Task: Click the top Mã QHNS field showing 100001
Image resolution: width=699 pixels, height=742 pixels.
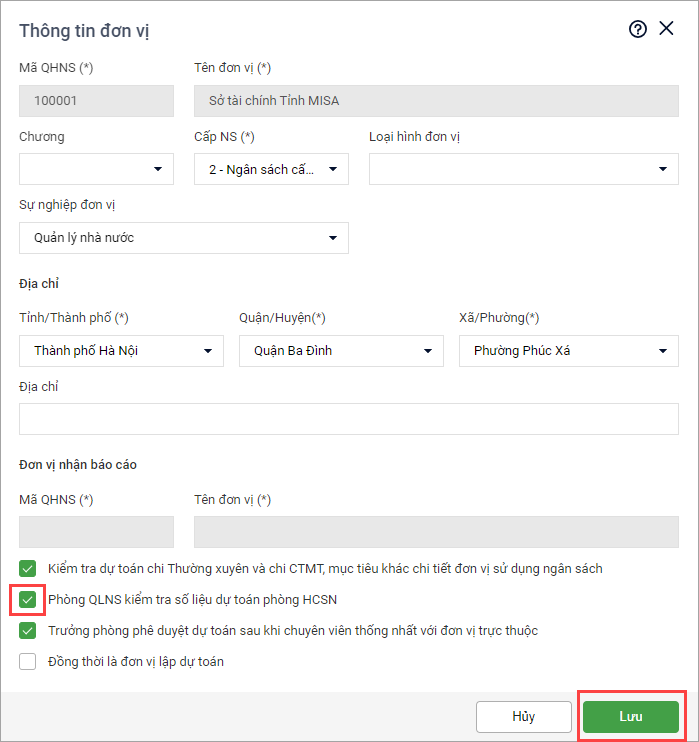Action: click(x=96, y=101)
